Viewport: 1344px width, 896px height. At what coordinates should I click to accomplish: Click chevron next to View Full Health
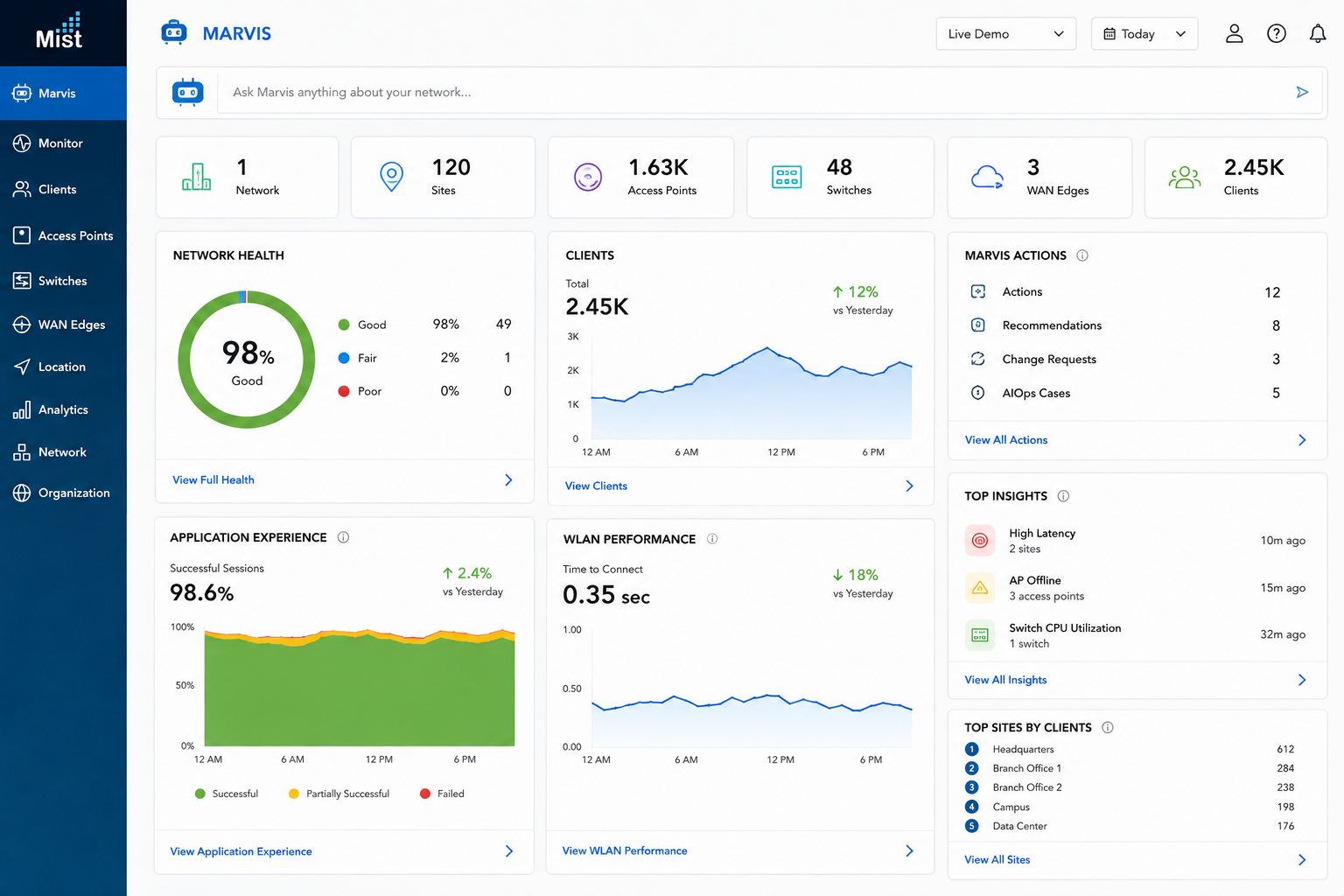(508, 480)
